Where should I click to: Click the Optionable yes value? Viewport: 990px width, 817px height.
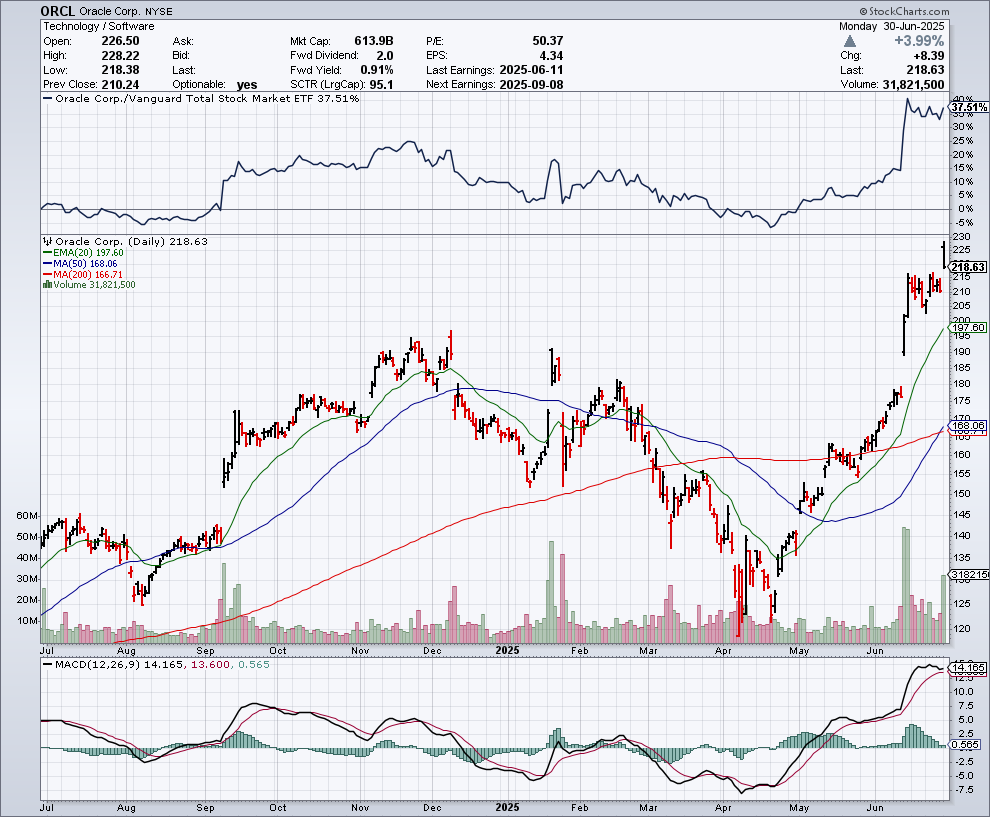point(247,85)
